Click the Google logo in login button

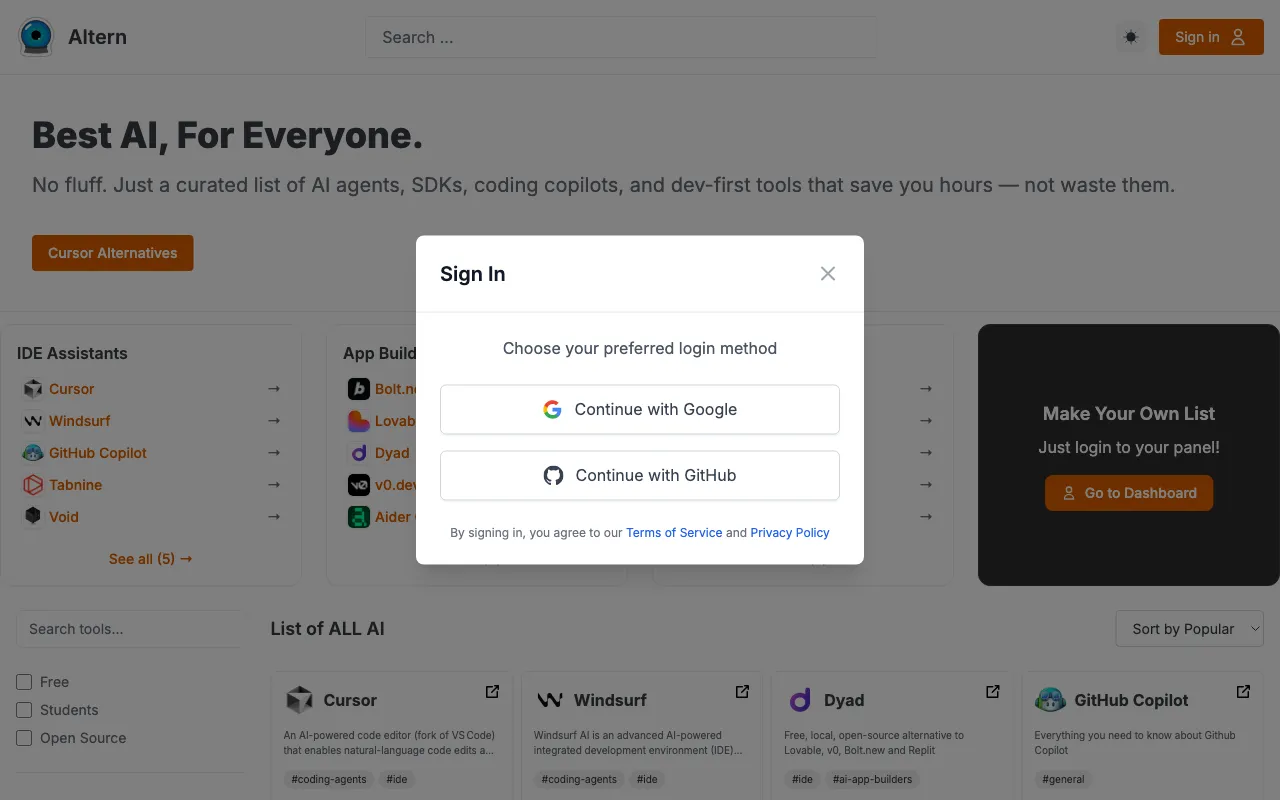click(552, 409)
